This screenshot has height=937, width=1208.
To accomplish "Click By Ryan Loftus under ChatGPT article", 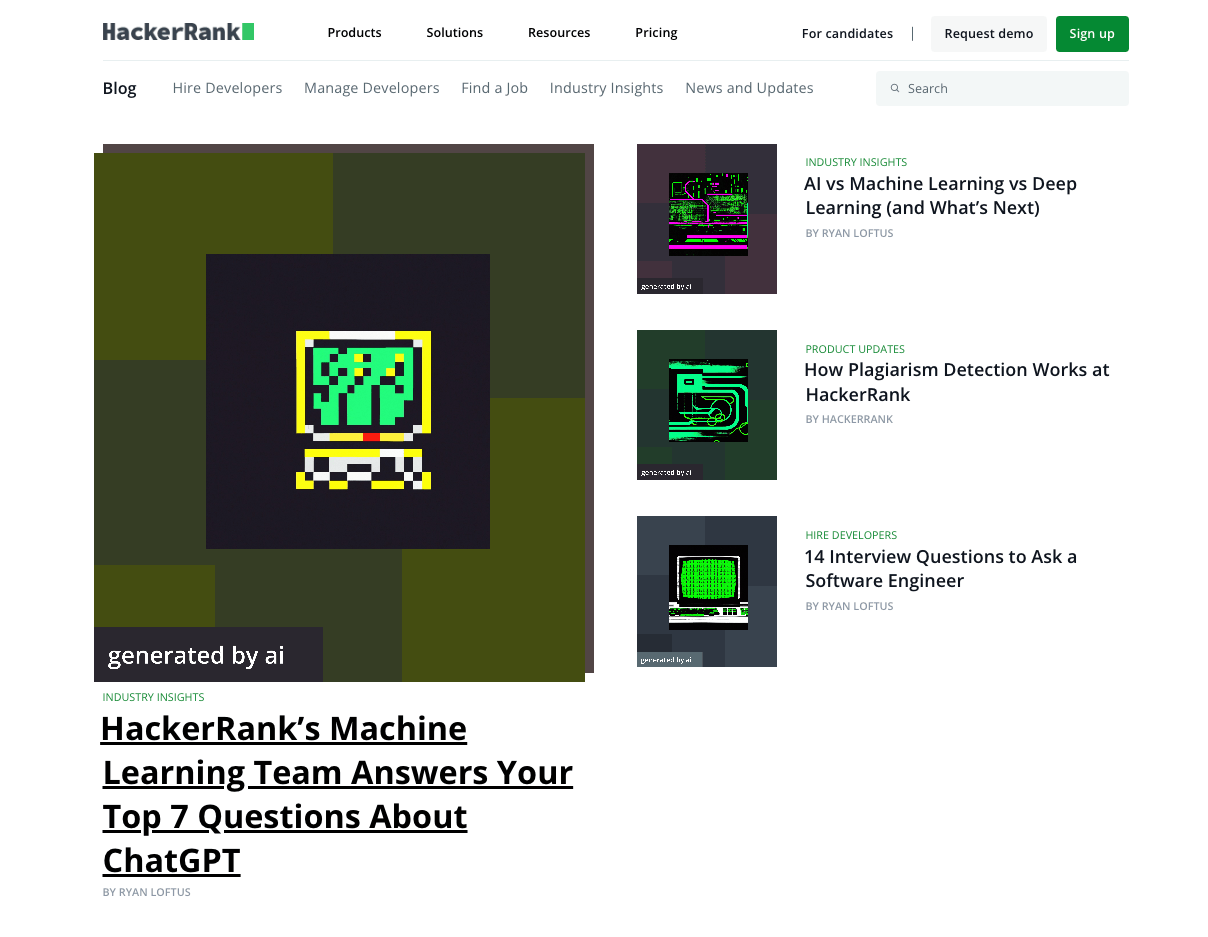I will click(x=146, y=892).
